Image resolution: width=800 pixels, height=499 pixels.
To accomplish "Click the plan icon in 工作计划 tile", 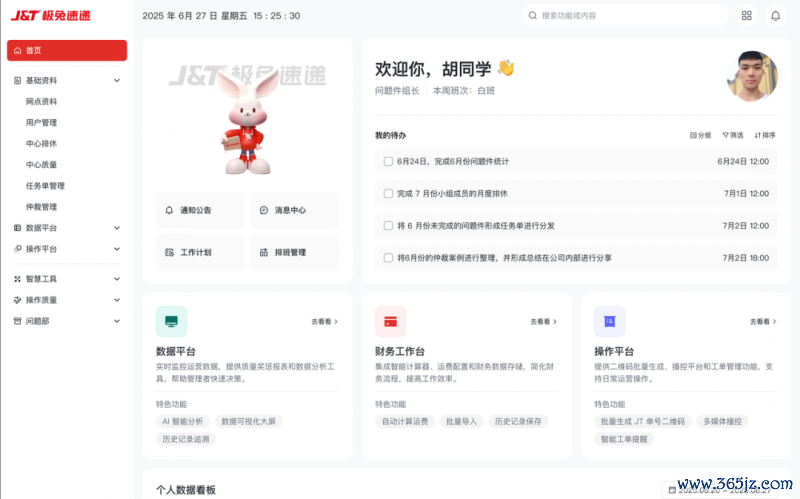I will (169, 253).
